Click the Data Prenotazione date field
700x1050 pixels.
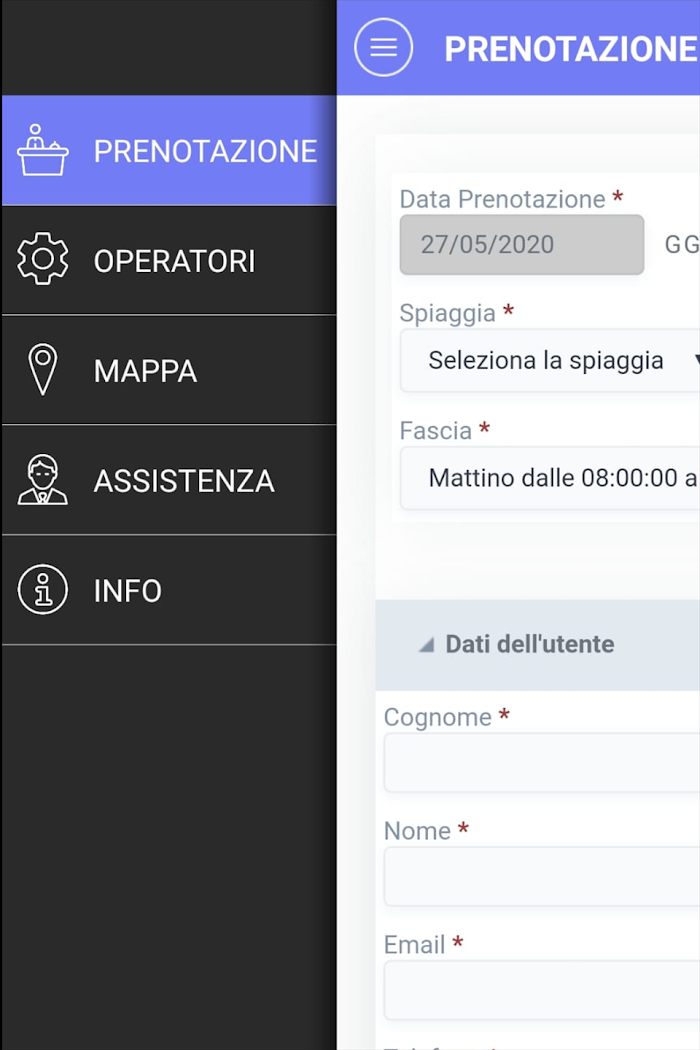click(522, 244)
